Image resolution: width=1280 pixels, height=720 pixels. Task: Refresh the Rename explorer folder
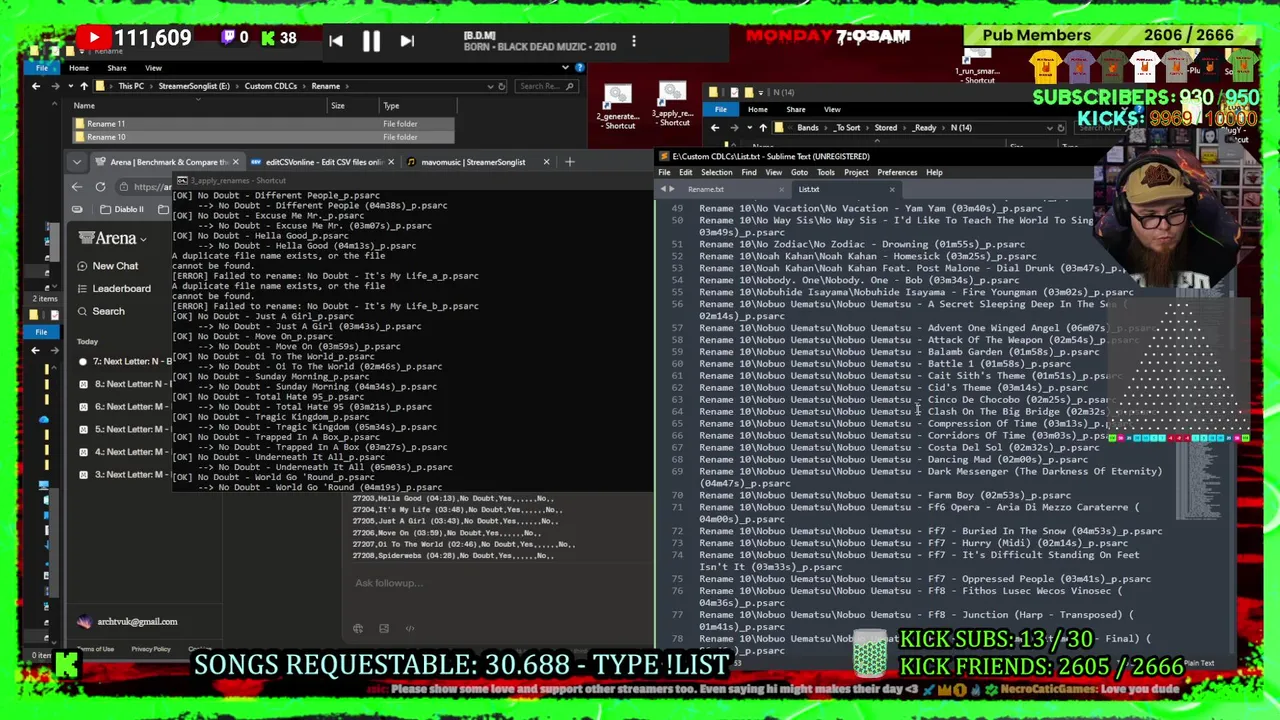pyautogui.click(x=502, y=86)
